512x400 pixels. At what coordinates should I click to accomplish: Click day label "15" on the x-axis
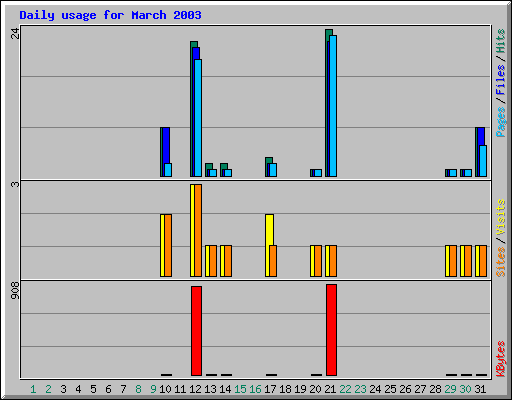pyautogui.click(x=240, y=389)
